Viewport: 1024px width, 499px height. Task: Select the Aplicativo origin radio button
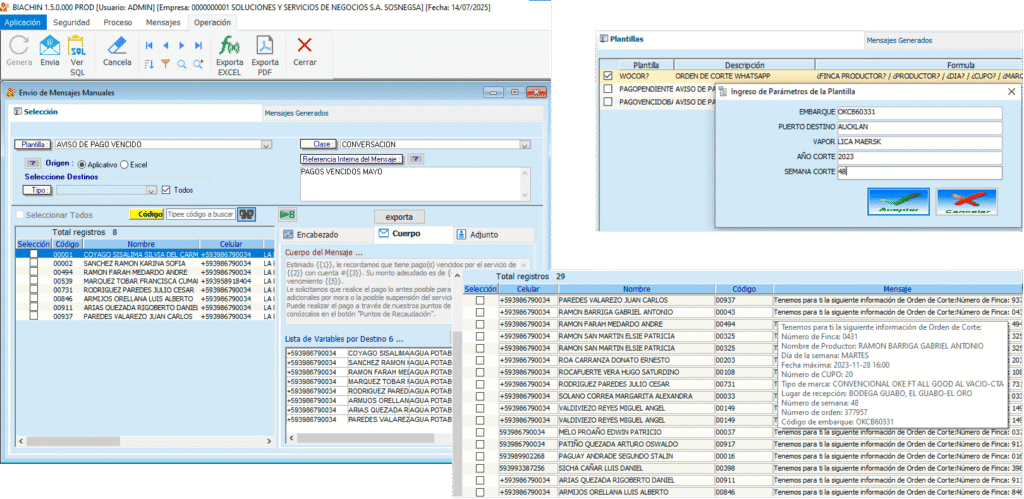82,165
